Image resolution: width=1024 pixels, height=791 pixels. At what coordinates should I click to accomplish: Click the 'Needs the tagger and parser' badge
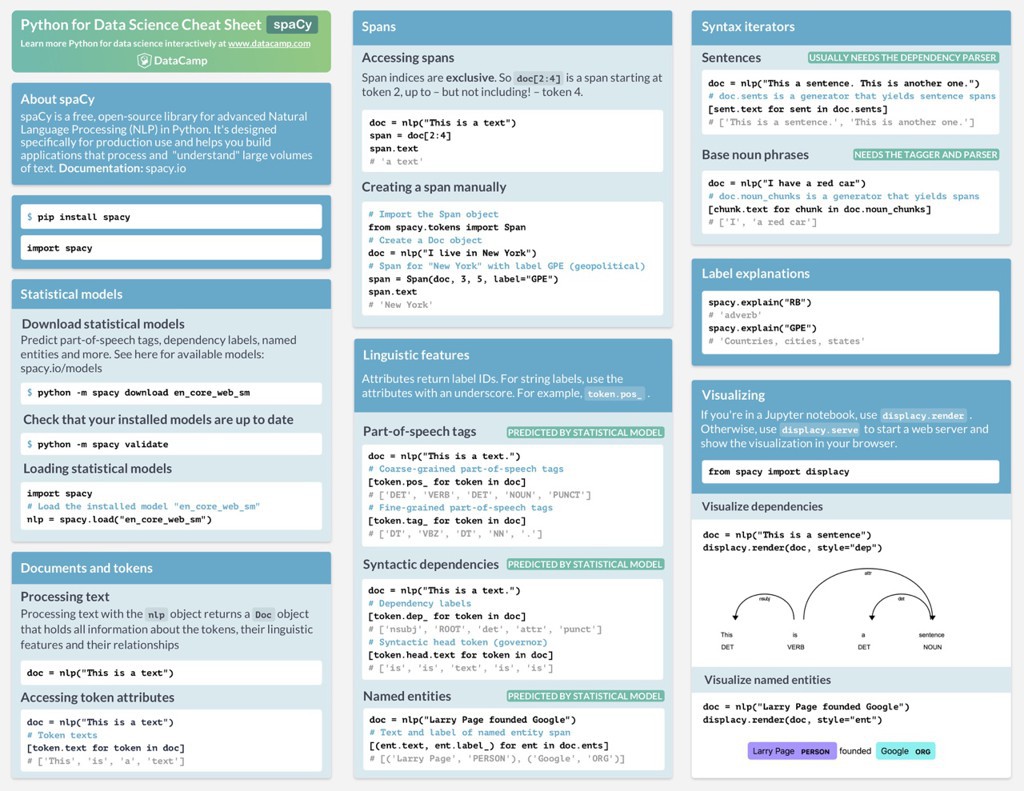click(925, 155)
